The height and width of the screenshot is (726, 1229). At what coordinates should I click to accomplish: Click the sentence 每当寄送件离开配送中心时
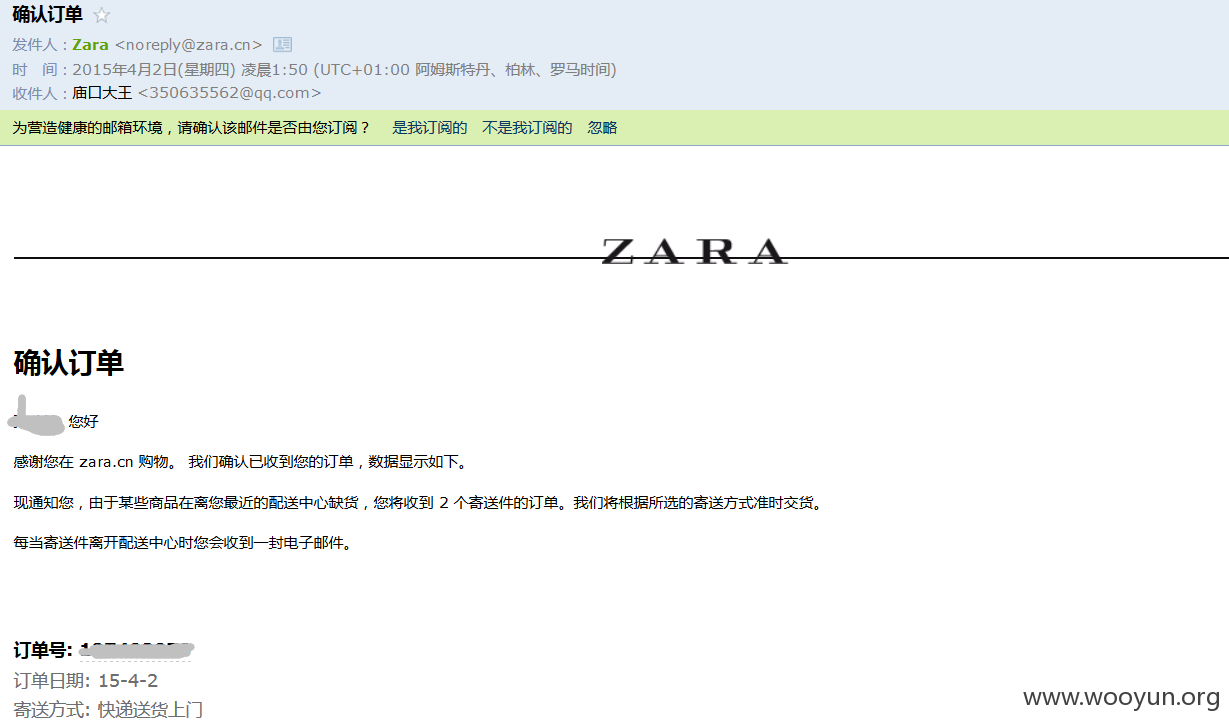tap(184, 544)
